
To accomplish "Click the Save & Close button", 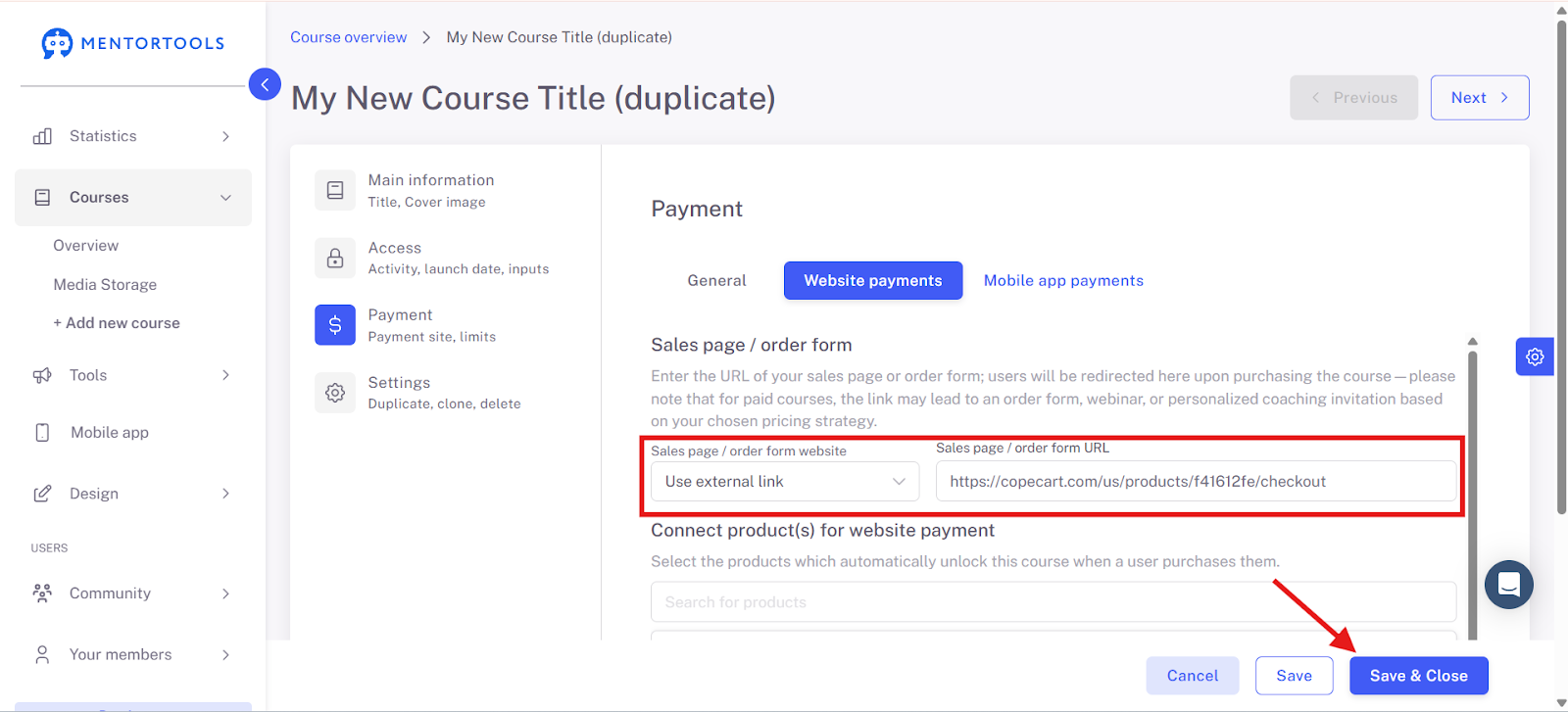I will 1418,676.
